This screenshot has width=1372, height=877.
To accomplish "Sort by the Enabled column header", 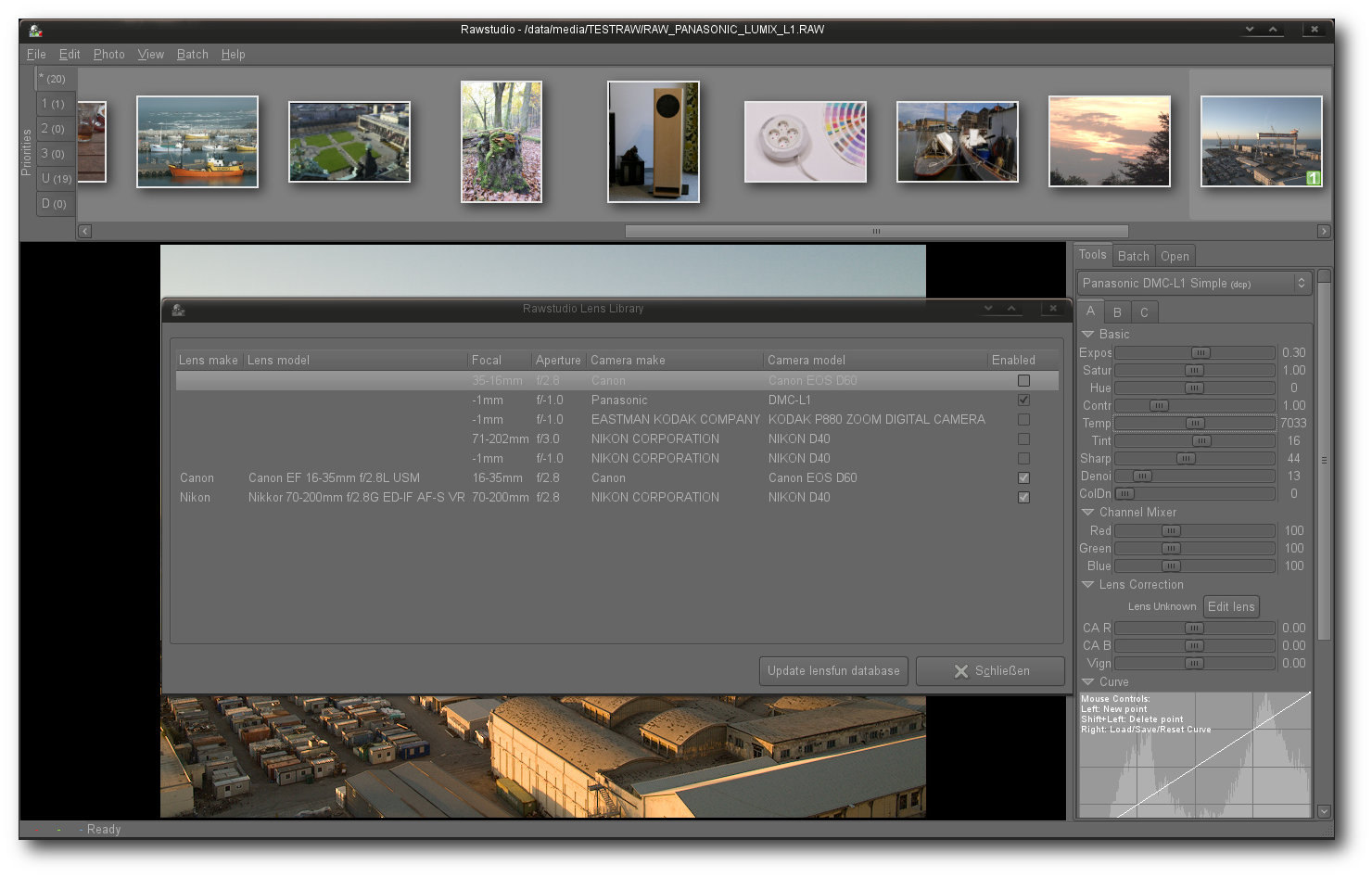I will point(1023,360).
